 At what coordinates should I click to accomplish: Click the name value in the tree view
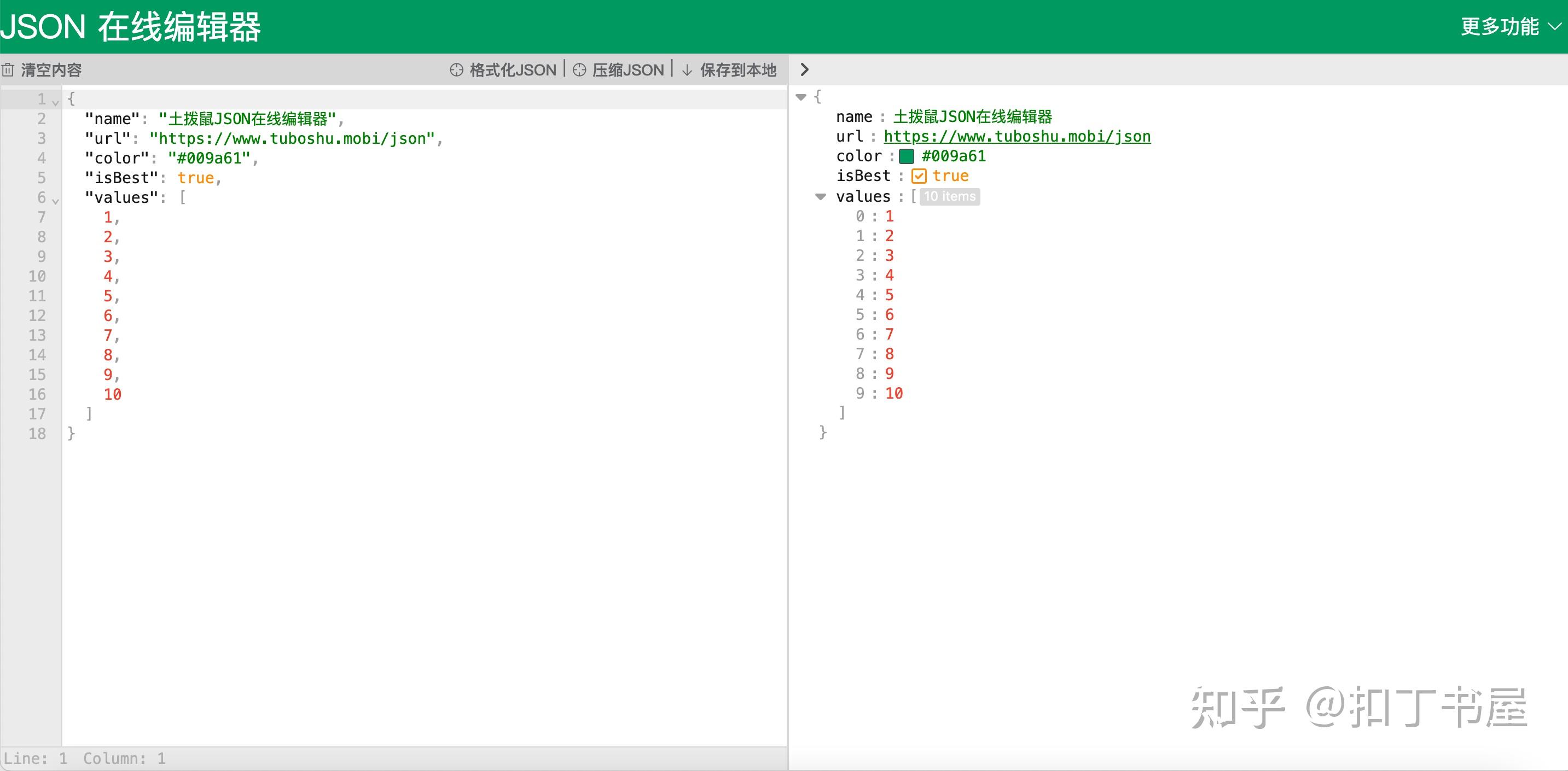(972, 117)
